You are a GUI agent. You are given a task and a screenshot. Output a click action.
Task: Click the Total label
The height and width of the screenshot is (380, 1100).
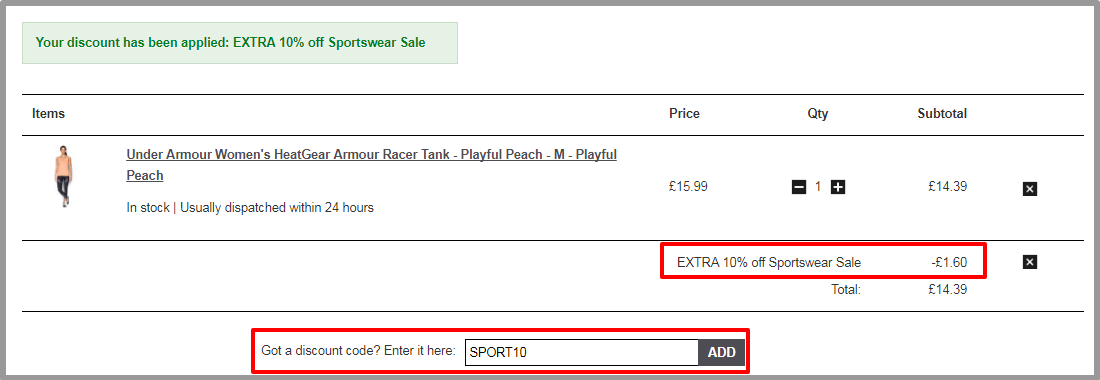tap(846, 289)
